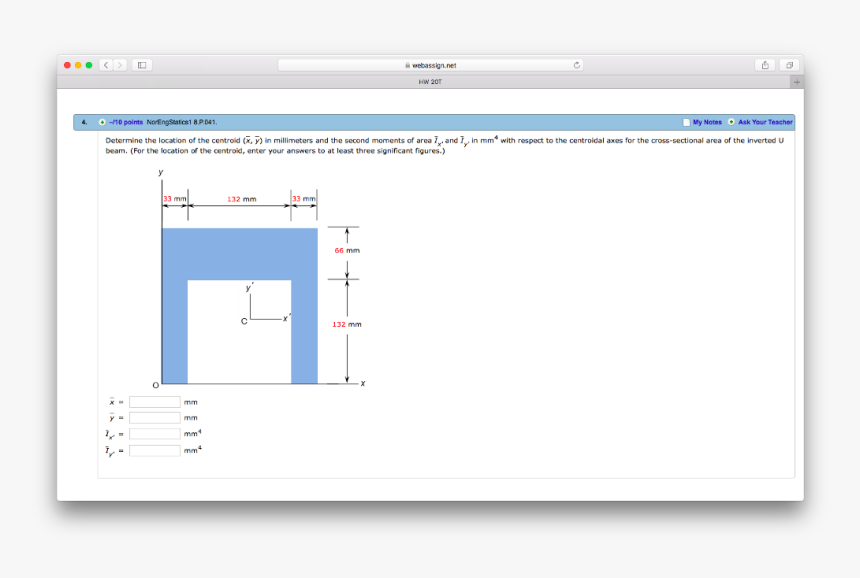Reload the page with the refresh icon
The width and height of the screenshot is (860, 578).
pos(576,65)
